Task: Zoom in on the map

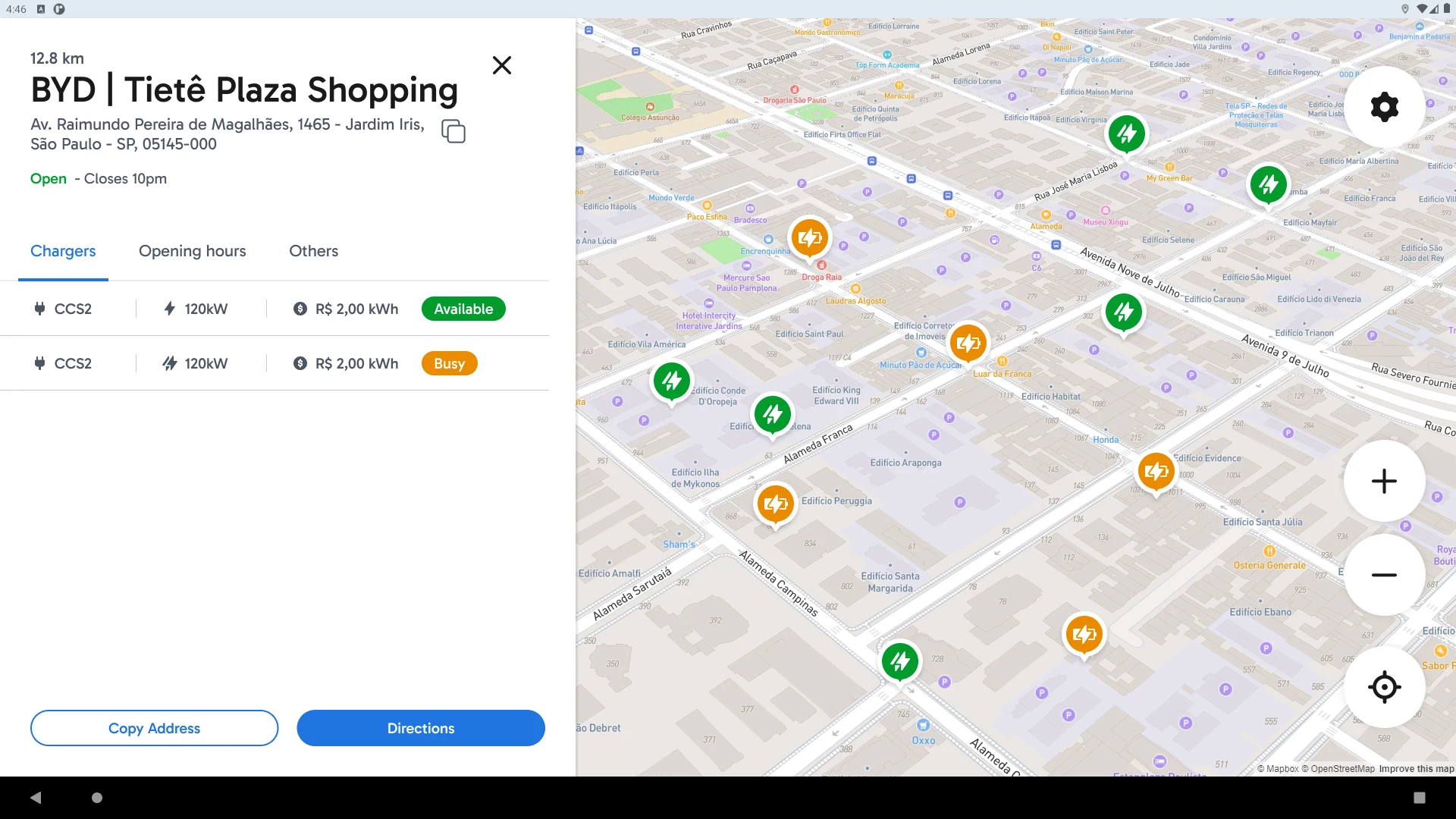Action: (1385, 481)
